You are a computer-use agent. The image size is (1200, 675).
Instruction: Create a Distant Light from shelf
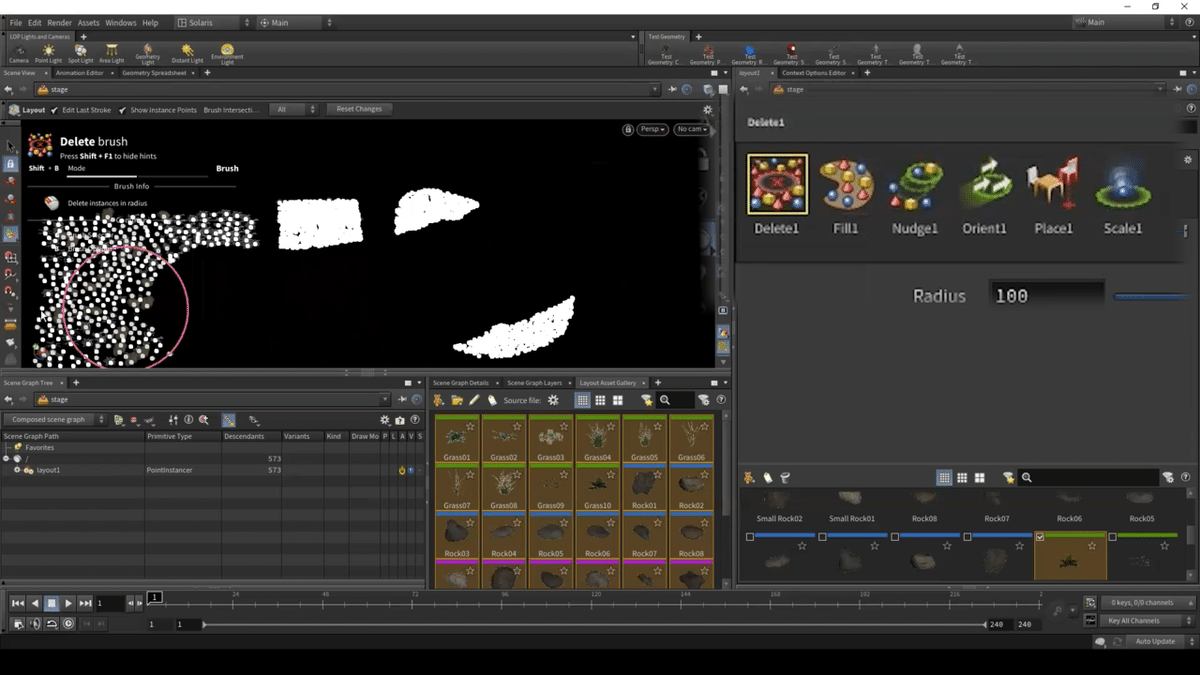coord(187,54)
